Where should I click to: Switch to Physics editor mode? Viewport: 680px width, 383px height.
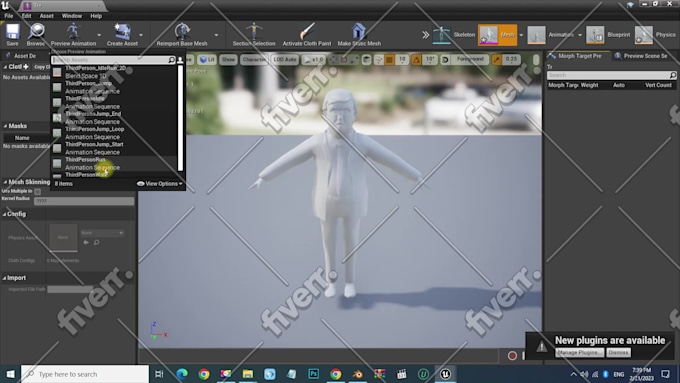[x=655, y=35]
